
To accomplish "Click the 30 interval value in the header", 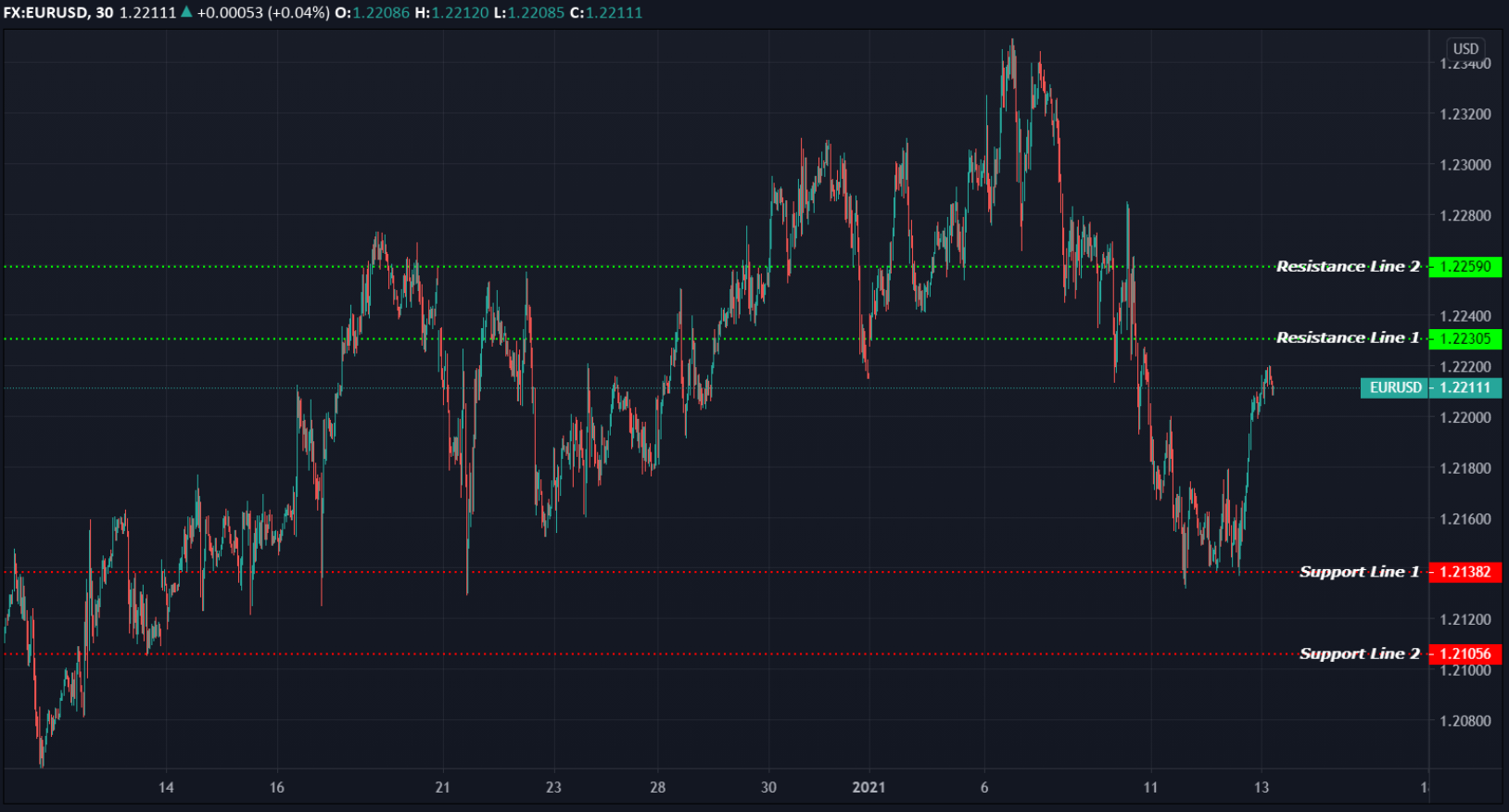I will click(x=104, y=13).
